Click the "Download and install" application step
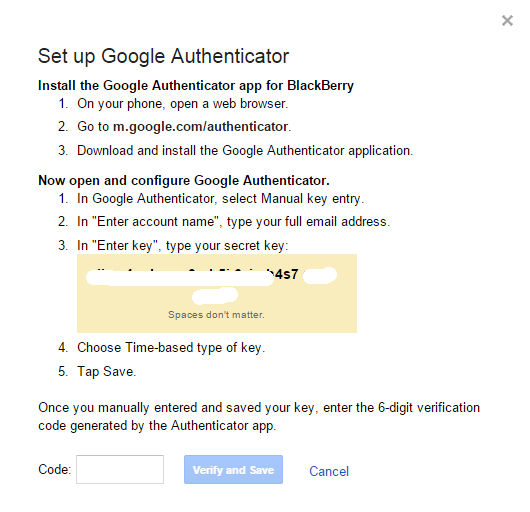The height and width of the screenshot is (512, 530). (245, 151)
